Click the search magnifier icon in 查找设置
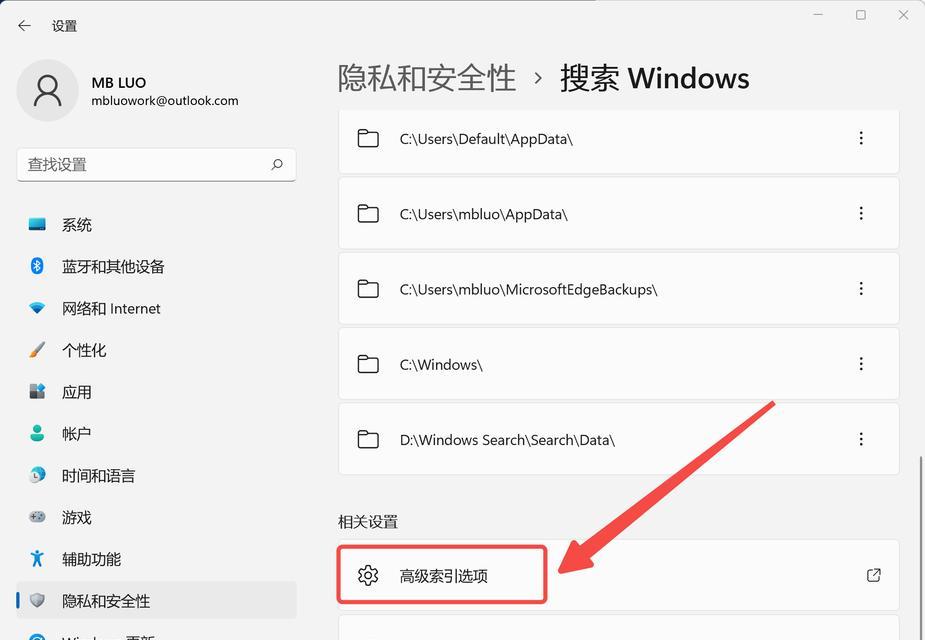 click(x=277, y=165)
